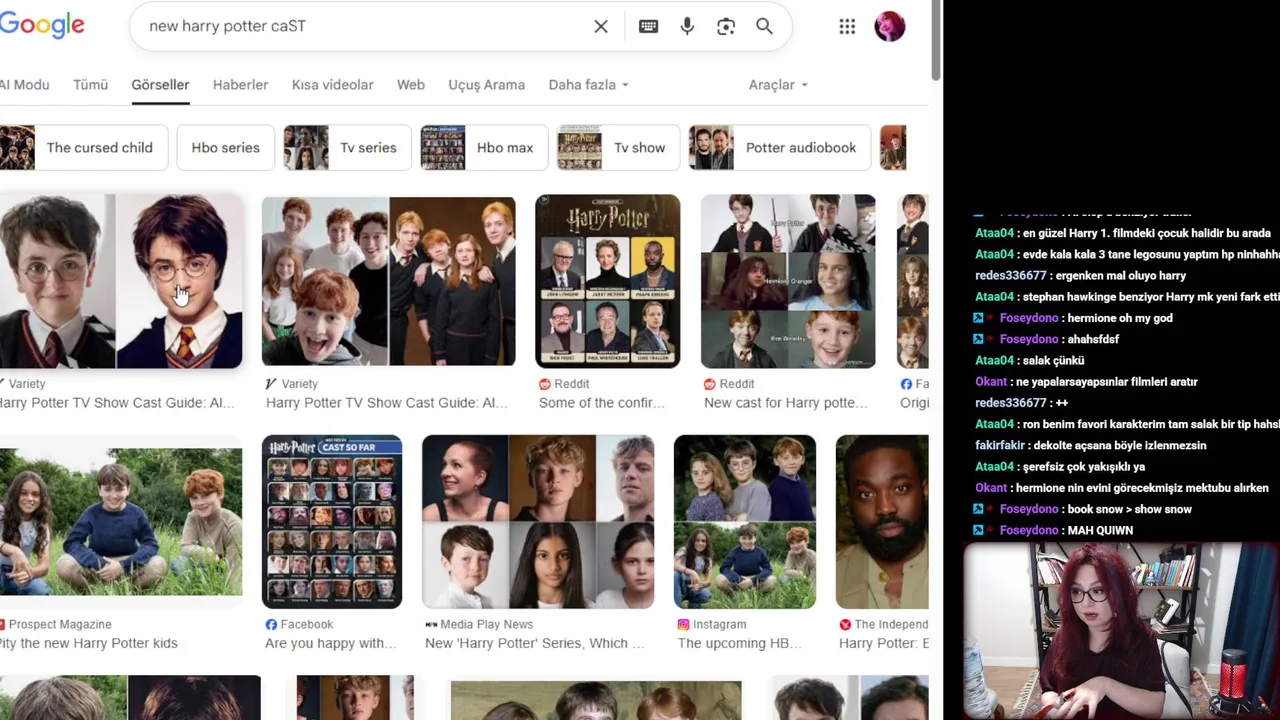Screen dimensions: 1280x720
Task: Search by image with Lens icon
Action: point(726,27)
